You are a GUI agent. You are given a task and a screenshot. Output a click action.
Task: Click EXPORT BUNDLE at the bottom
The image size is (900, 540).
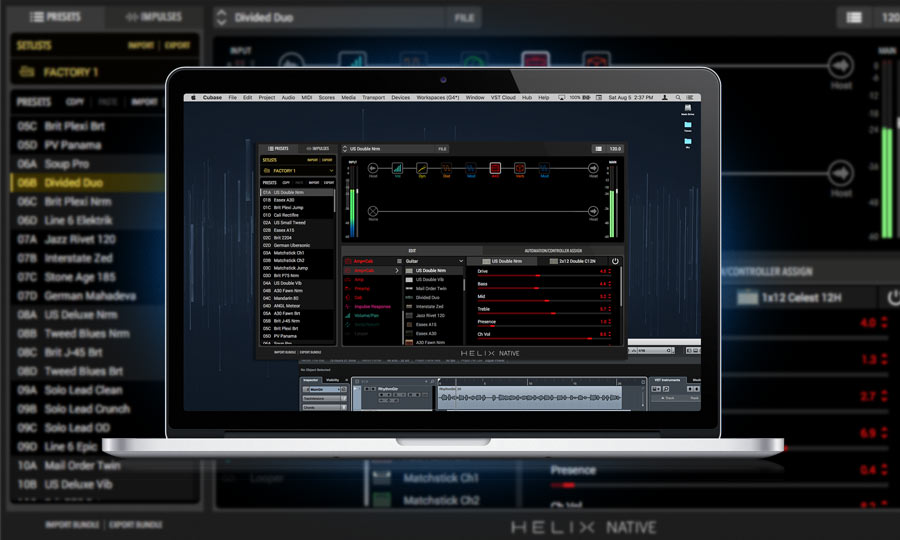311,352
